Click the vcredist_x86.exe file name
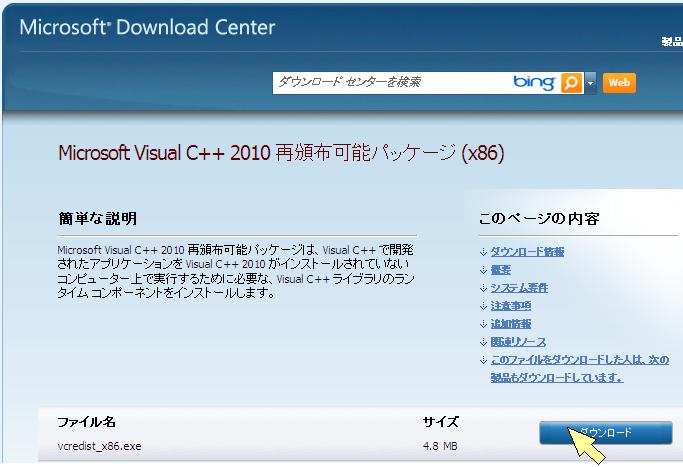The height and width of the screenshot is (467, 683). [99, 446]
